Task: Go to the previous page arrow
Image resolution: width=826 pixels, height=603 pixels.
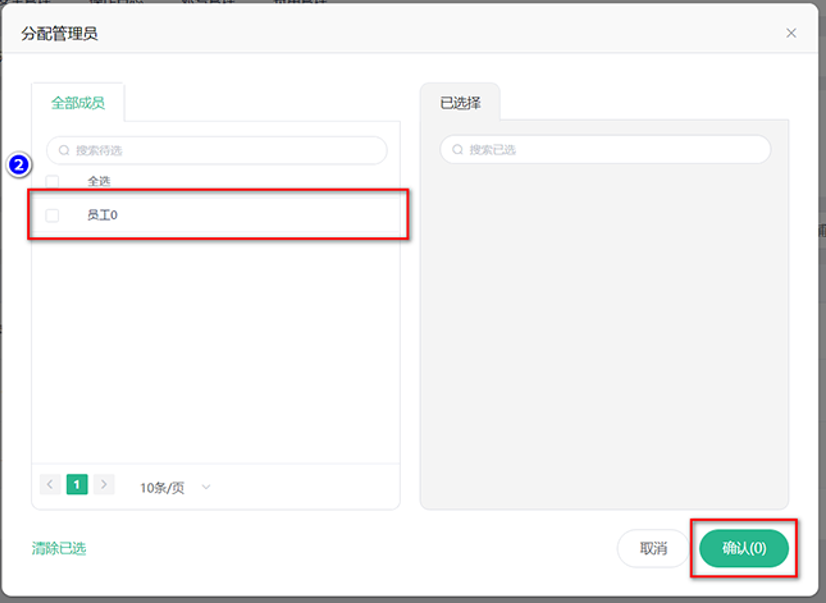Action: [50, 485]
